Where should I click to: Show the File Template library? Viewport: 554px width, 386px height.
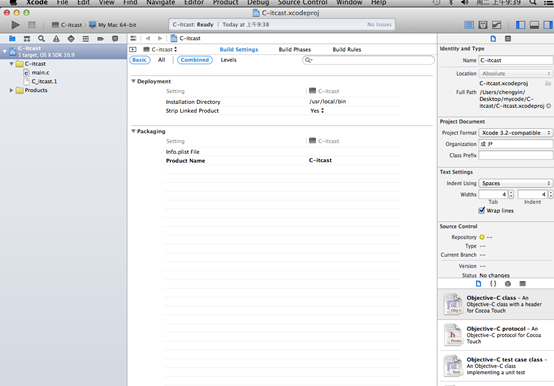coord(478,284)
